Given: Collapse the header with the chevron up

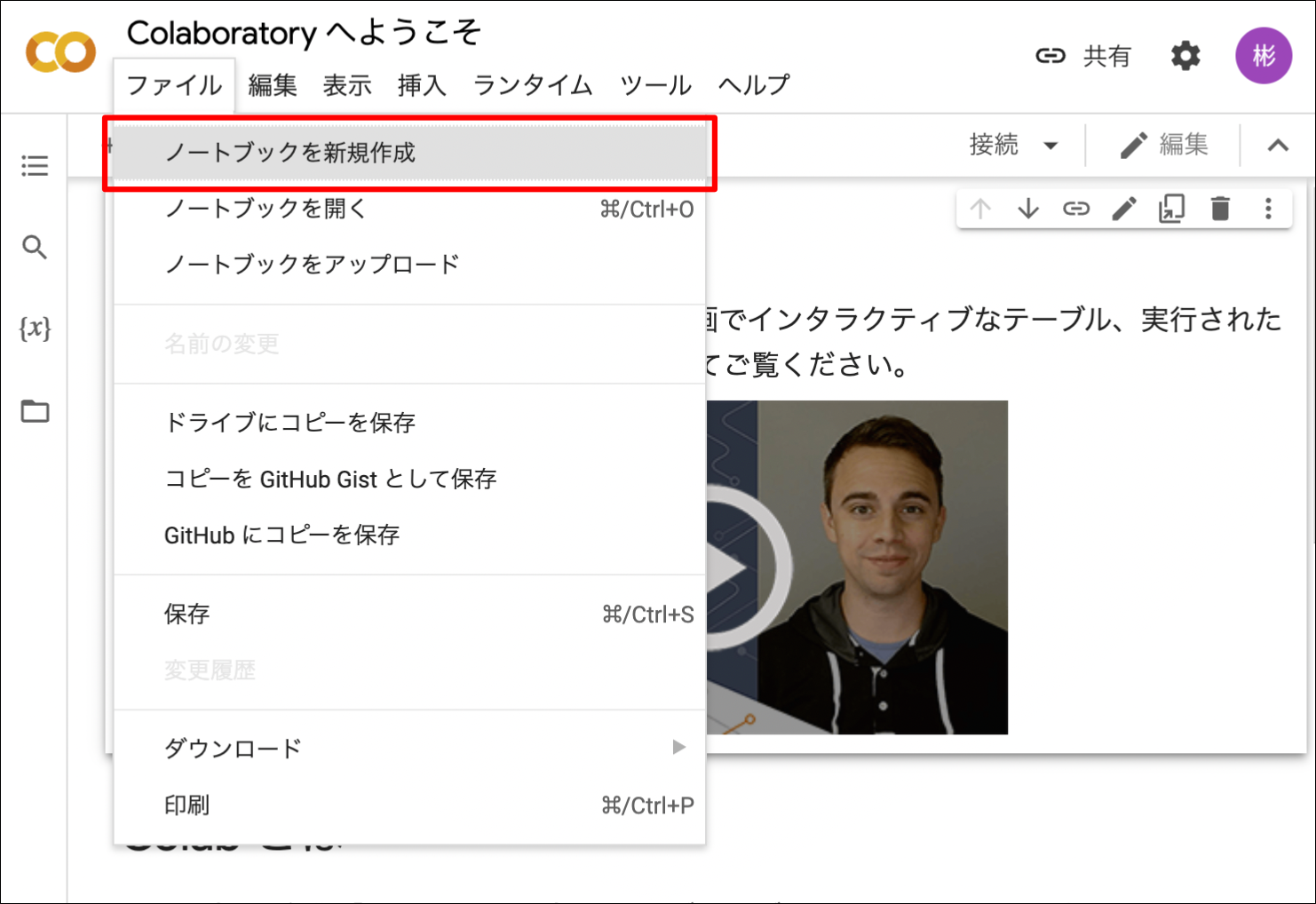Looking at the screenshot, I should 1278,145.
